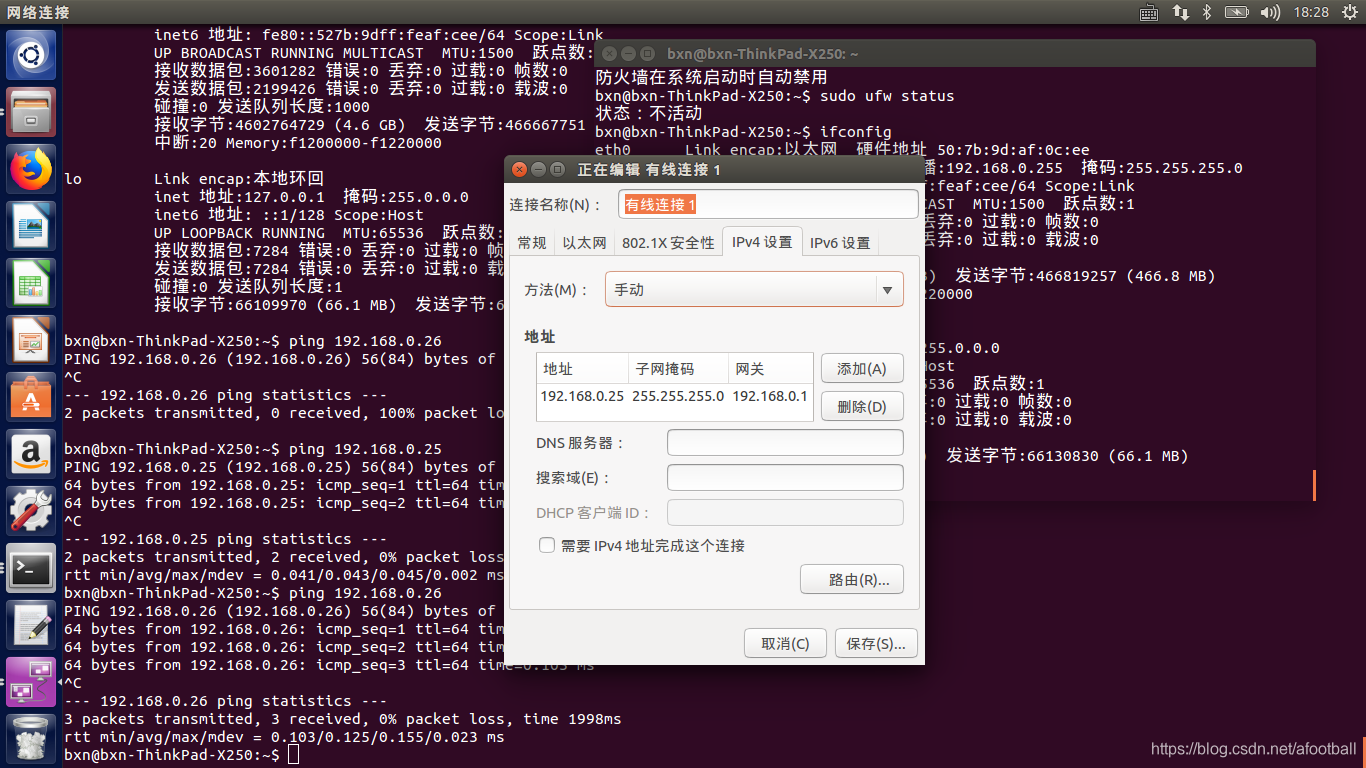Enable 'Require IPv4 addressing' checkbox
The width and height of the screenshot is (1366, 768).
point(547,545)
